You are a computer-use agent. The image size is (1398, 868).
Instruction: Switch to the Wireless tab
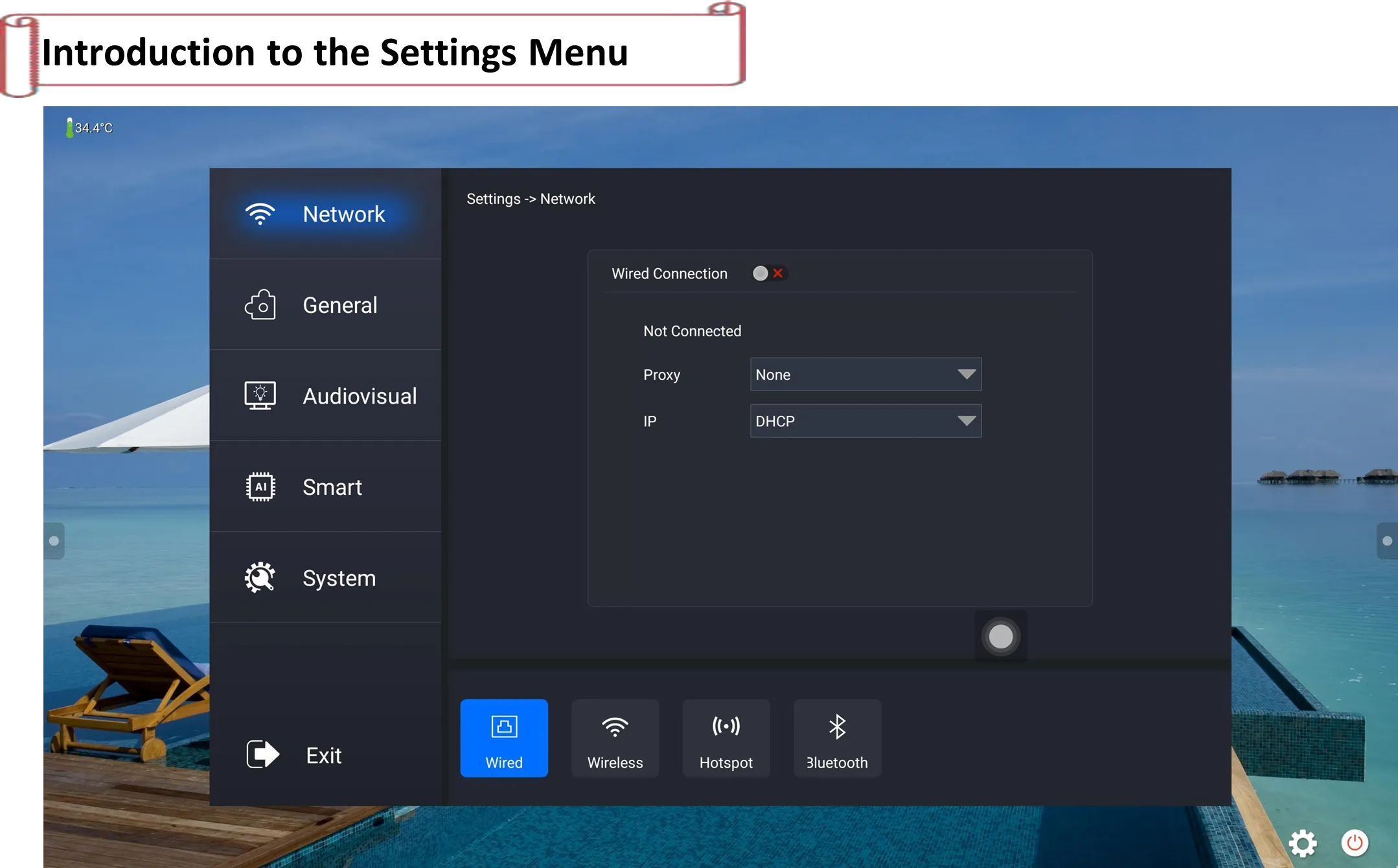615,738
